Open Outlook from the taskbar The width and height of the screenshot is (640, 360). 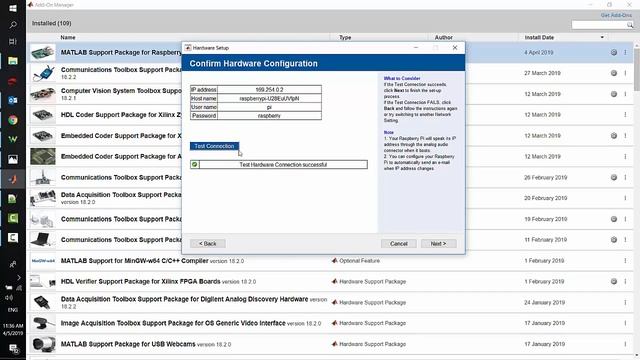click(13, 100)
